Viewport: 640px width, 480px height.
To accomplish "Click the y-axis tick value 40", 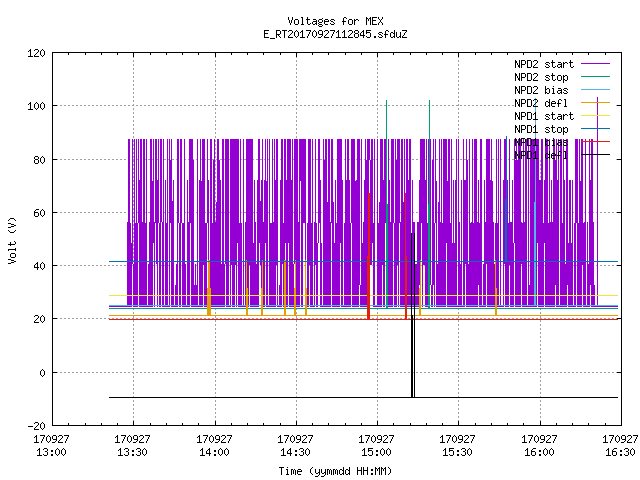I will tap(40, 266).
